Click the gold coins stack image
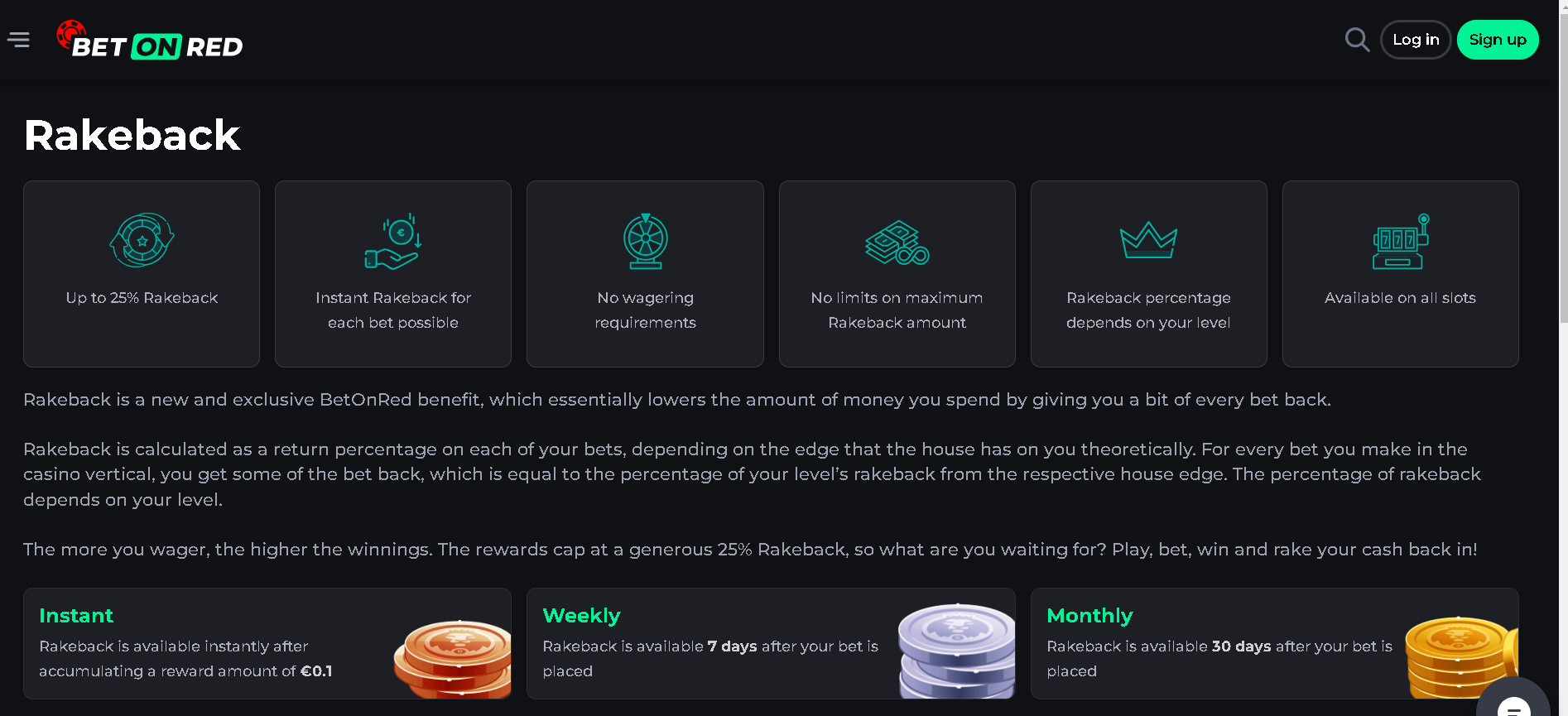 click(1460, 658)
